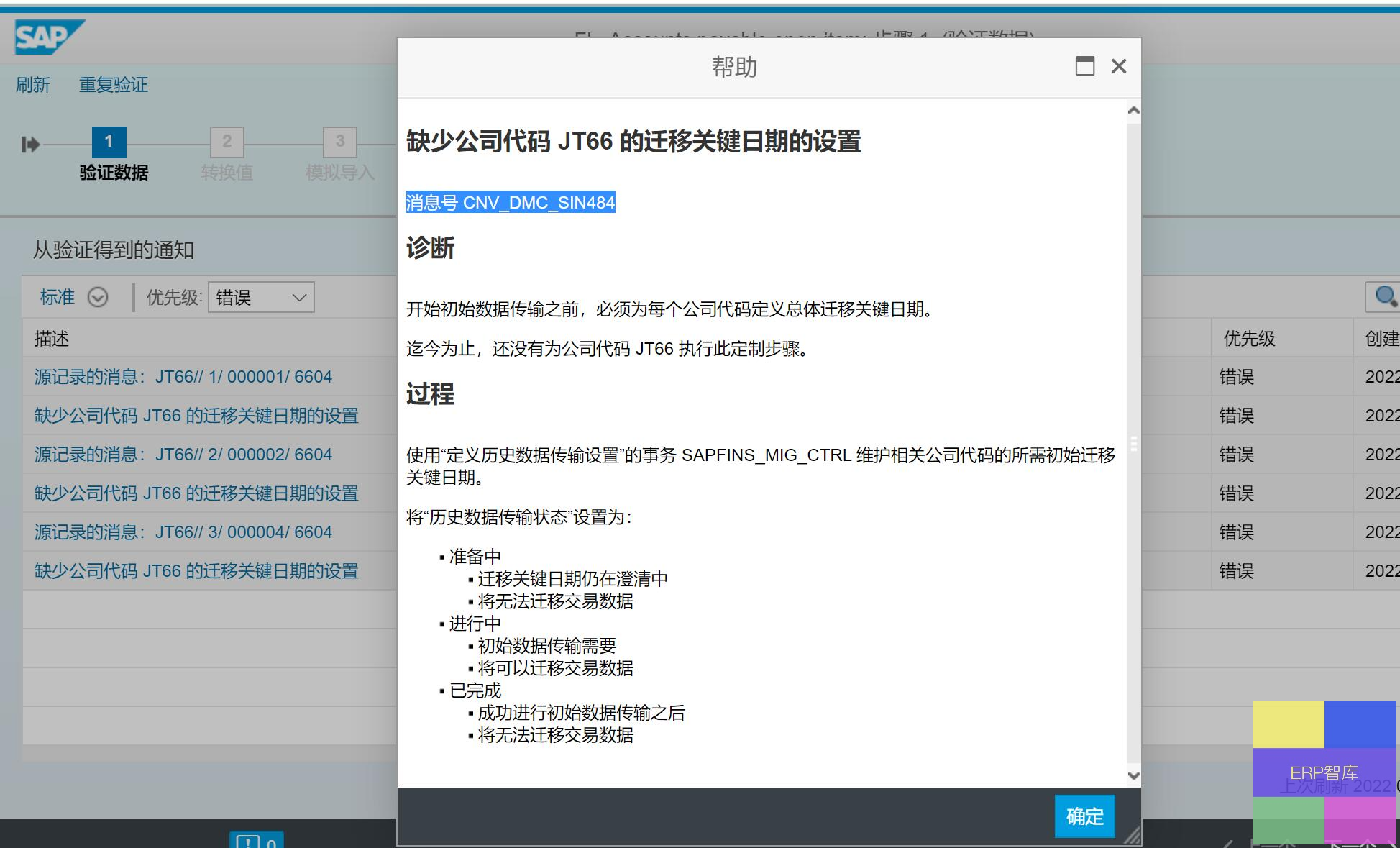
Task: Open message 源记录的消息: JT66// 1/ 000001/ 6604
Action: pos(183,377)
